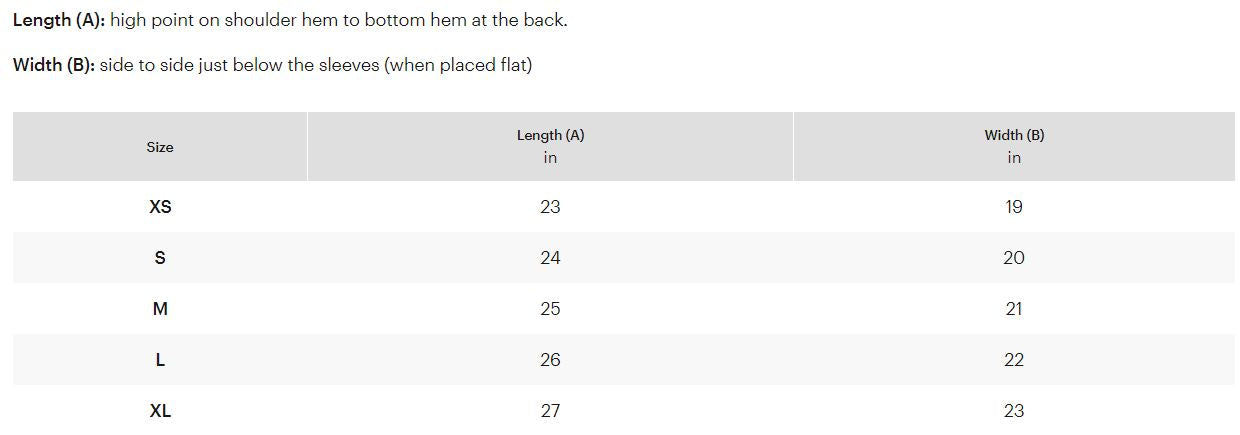Click the XS width value 19
Viewport: 1240px width, 435px height.
[1014, 207]
